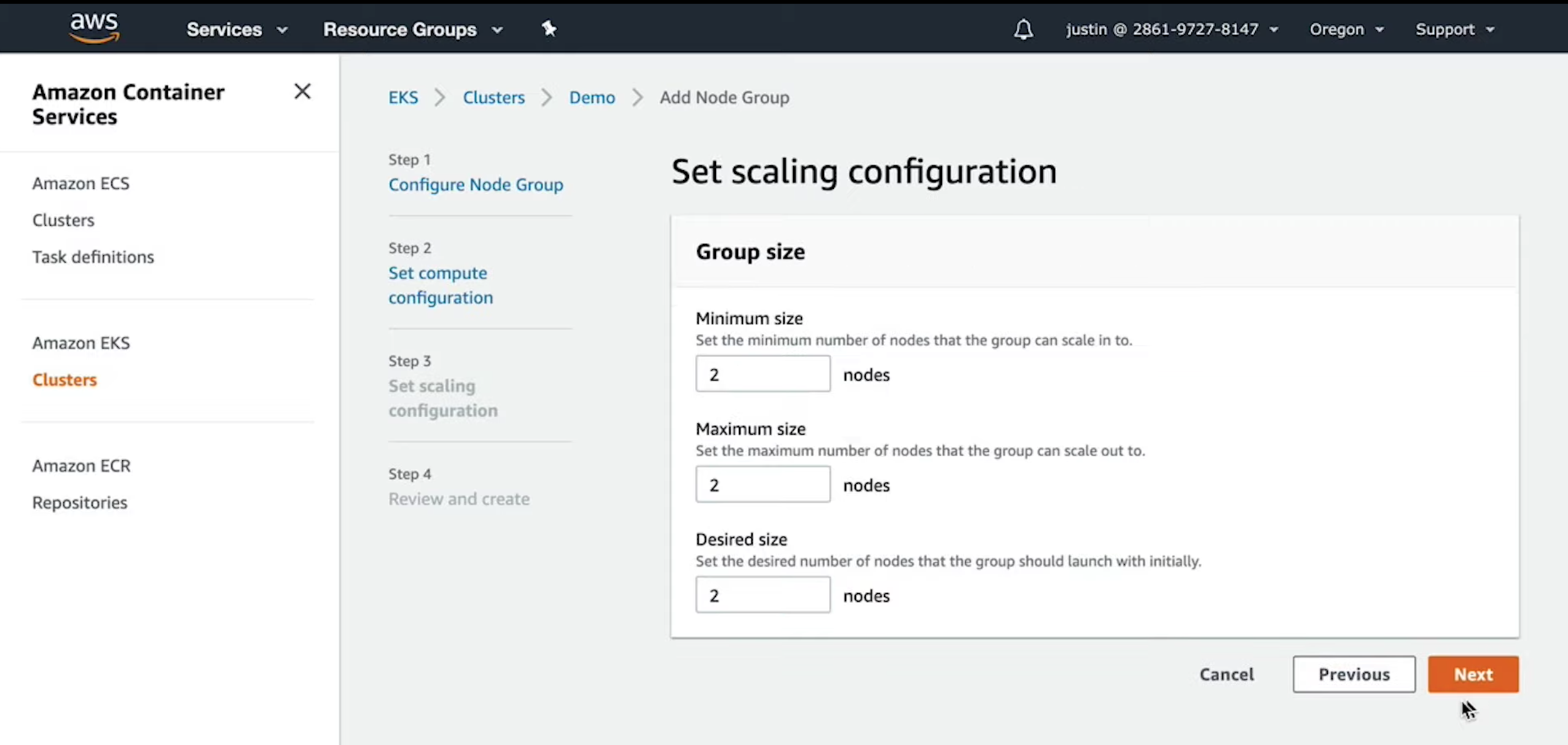The height and width of the screenshot is (745, 1568).
Task: Return to Step 1 Configure Node Group
Action: (476, 184)
